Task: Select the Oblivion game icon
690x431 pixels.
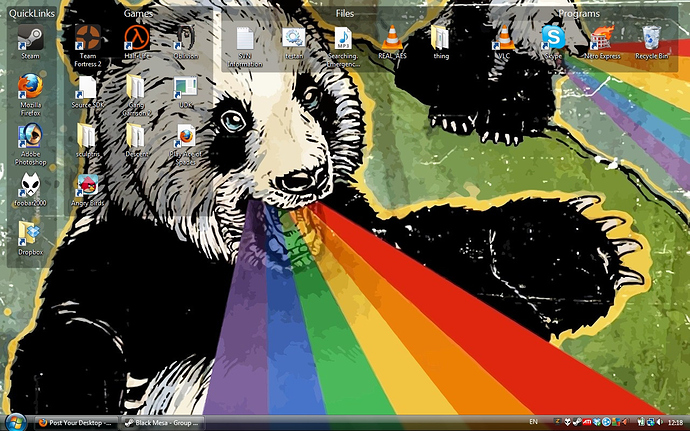Action: pyautogui.click(x=185, y=39)
